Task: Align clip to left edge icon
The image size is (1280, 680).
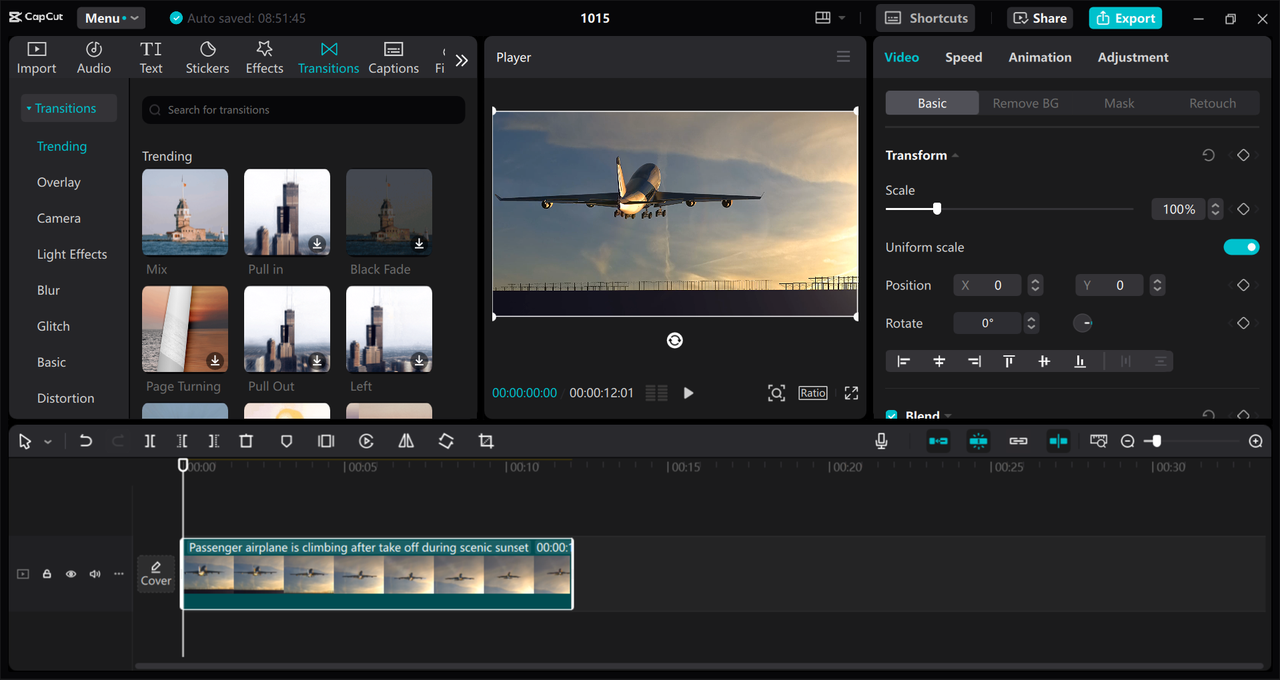Action: (904, 361)
